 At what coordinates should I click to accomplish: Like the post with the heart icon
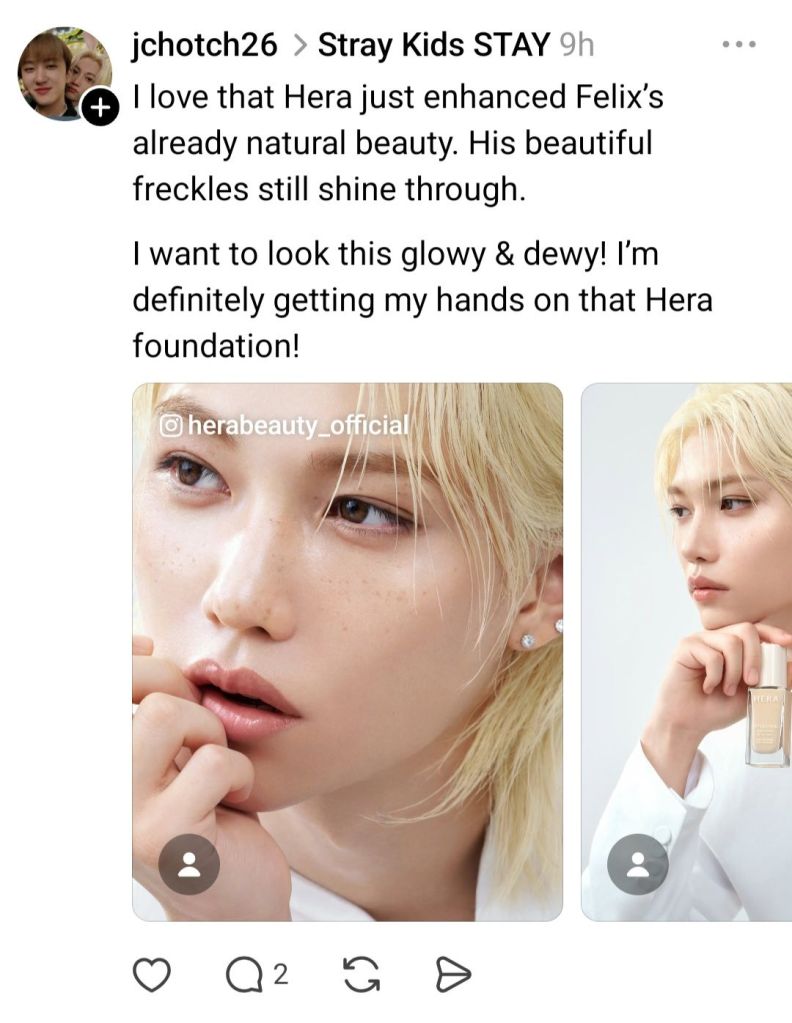coord(151,975)
